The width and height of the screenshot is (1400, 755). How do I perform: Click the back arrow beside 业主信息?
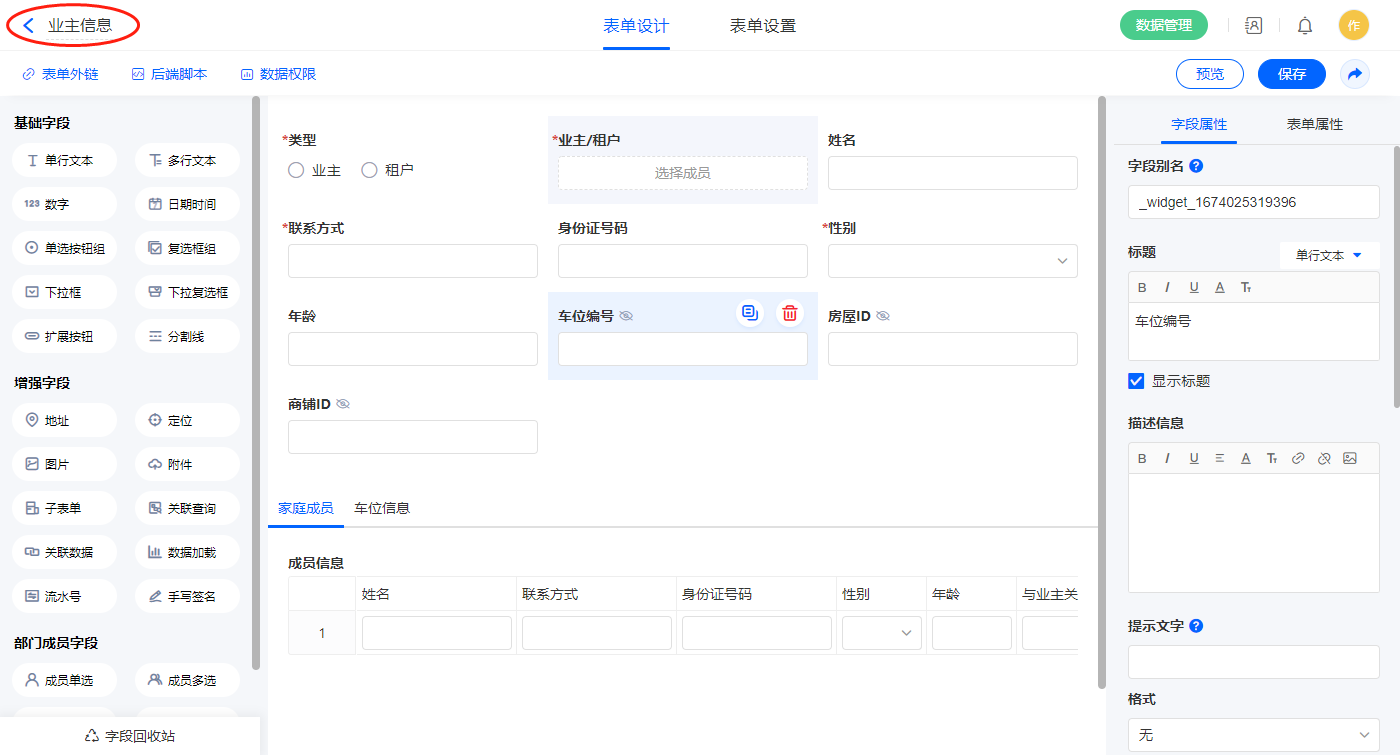coord(29,26)
